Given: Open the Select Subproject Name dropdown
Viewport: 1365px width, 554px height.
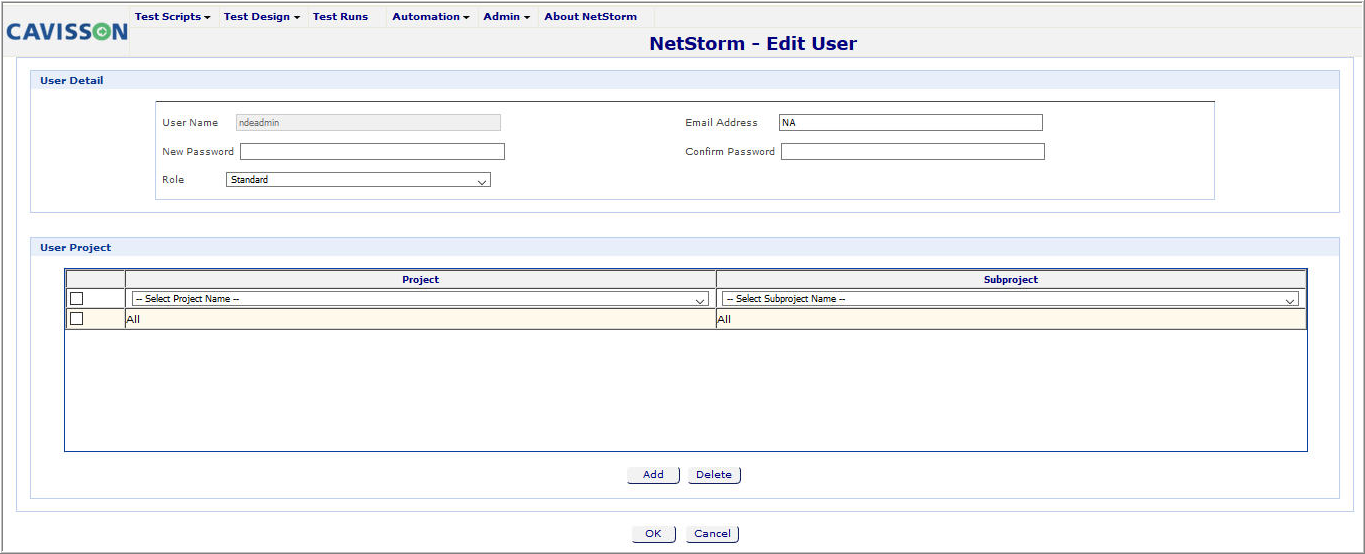Looking at the screenshot, I should click(1010, 299).
